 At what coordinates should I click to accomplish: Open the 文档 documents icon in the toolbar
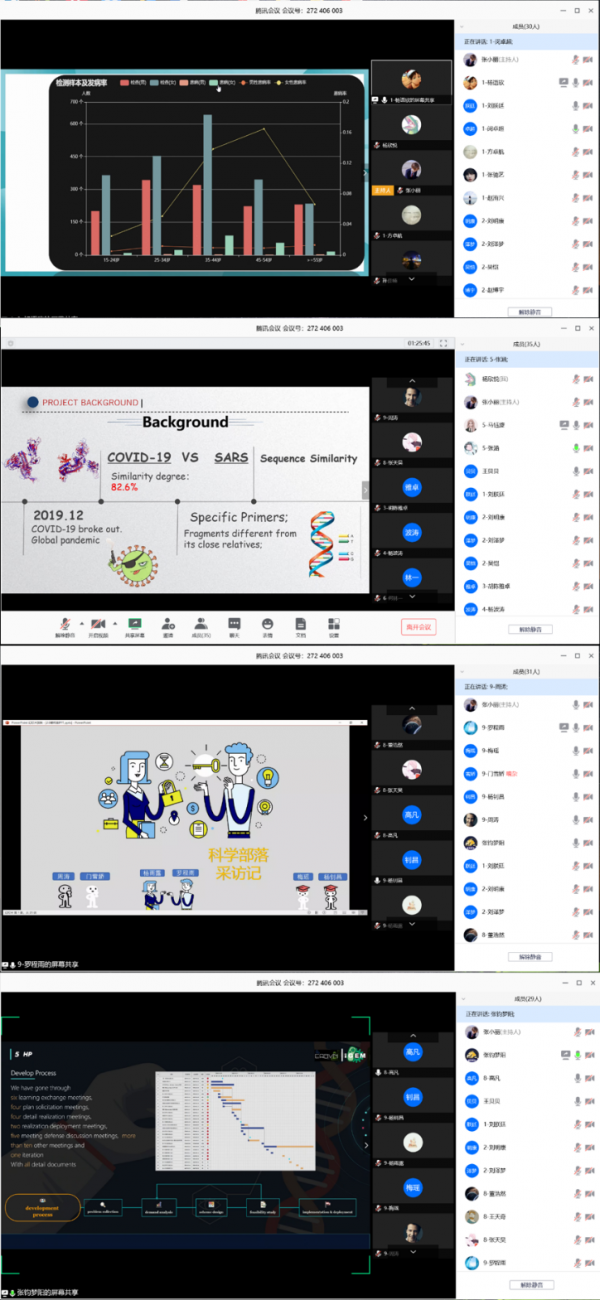tap(301, 622)
